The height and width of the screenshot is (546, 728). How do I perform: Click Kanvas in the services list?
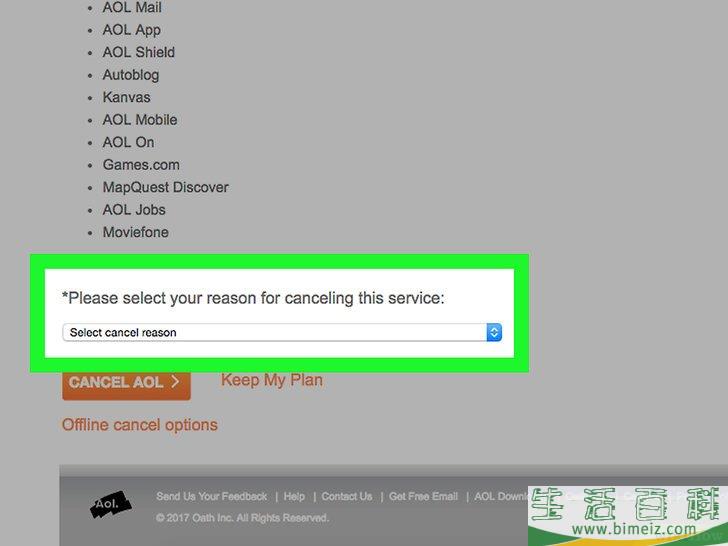pyautogui.click(x=127, y=98)
